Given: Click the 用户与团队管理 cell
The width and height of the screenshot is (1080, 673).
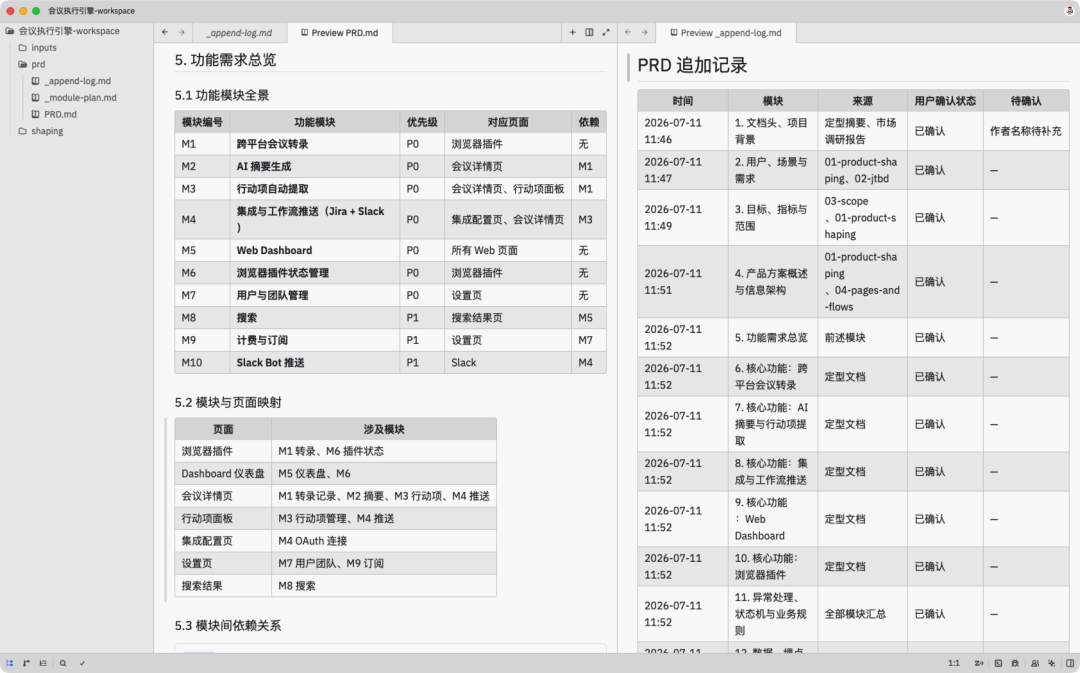Looking at the screenshot, I should [x=315, y=295].
